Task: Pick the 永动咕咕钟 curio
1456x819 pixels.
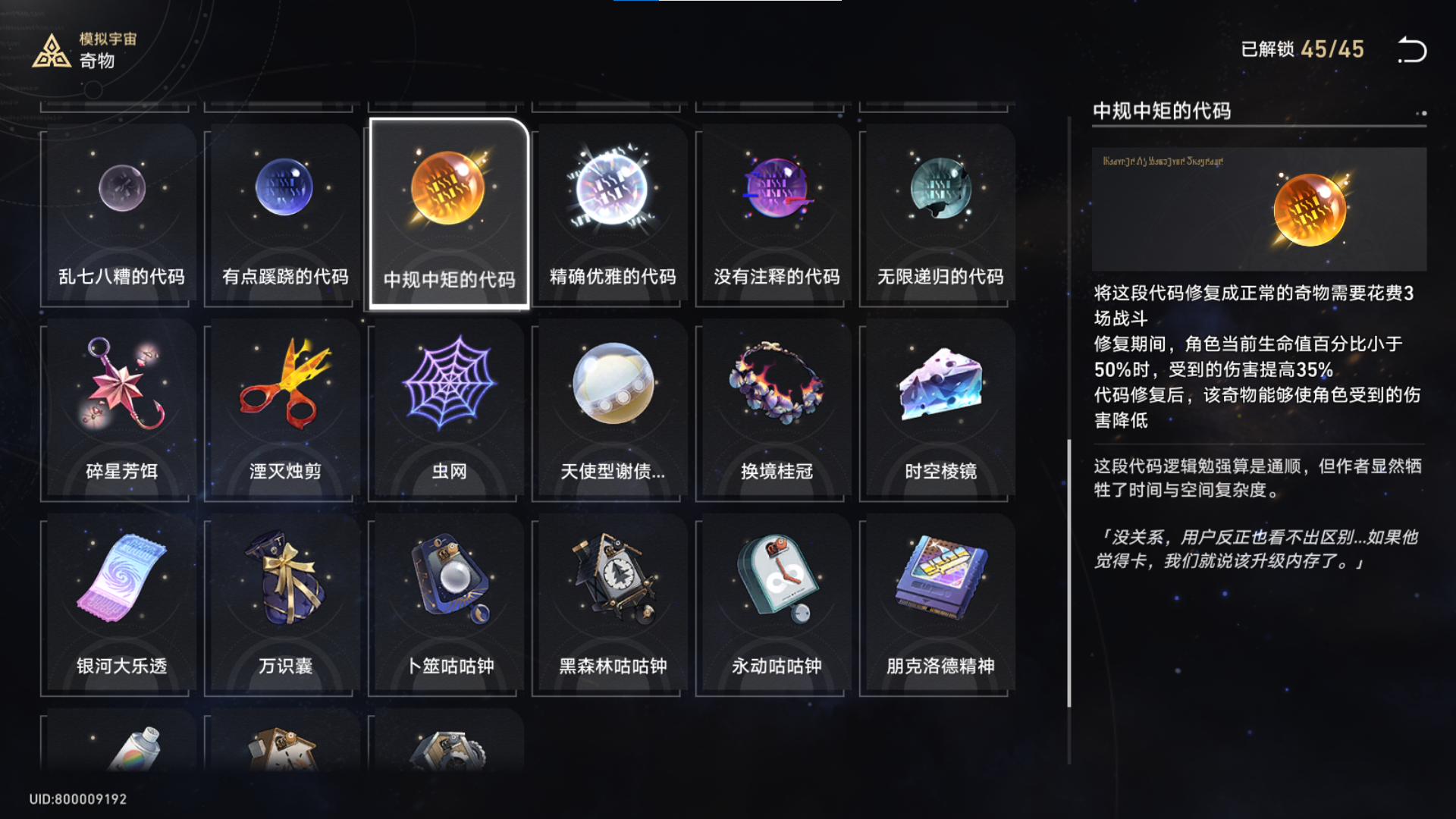Action: click(x=777, y=605)
